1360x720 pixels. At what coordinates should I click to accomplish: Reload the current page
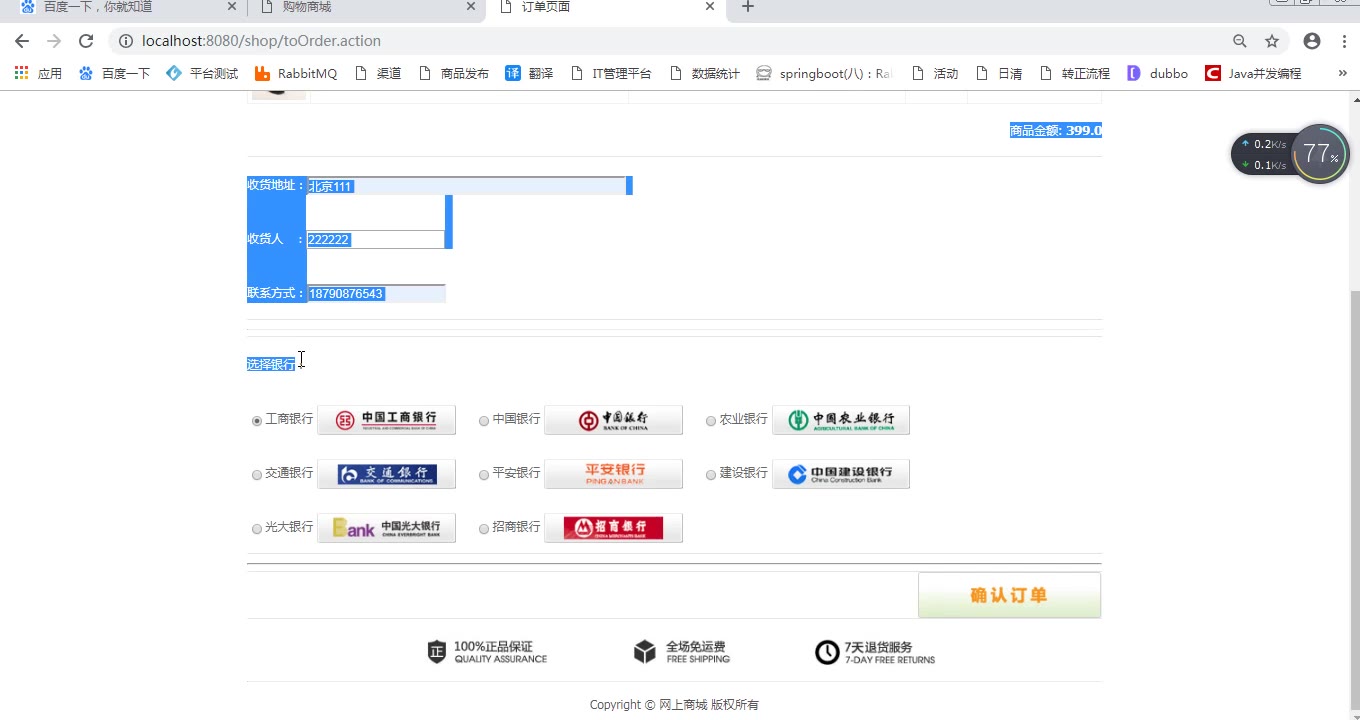tap(86, 41)
